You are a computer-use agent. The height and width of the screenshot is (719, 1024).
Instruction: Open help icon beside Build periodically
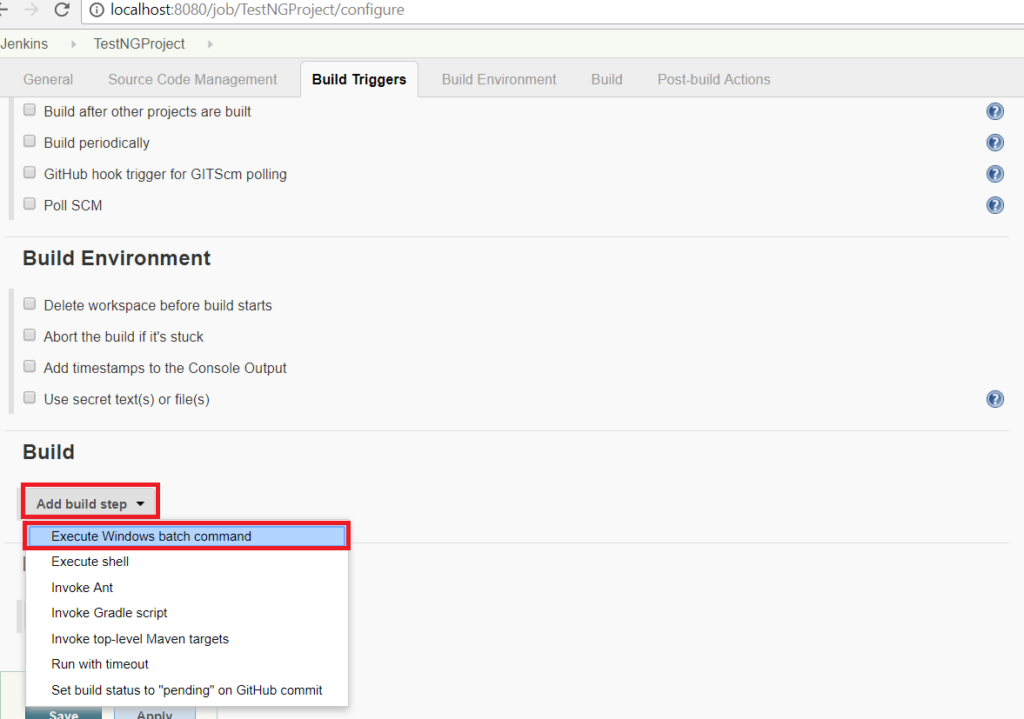coord(994,143)
